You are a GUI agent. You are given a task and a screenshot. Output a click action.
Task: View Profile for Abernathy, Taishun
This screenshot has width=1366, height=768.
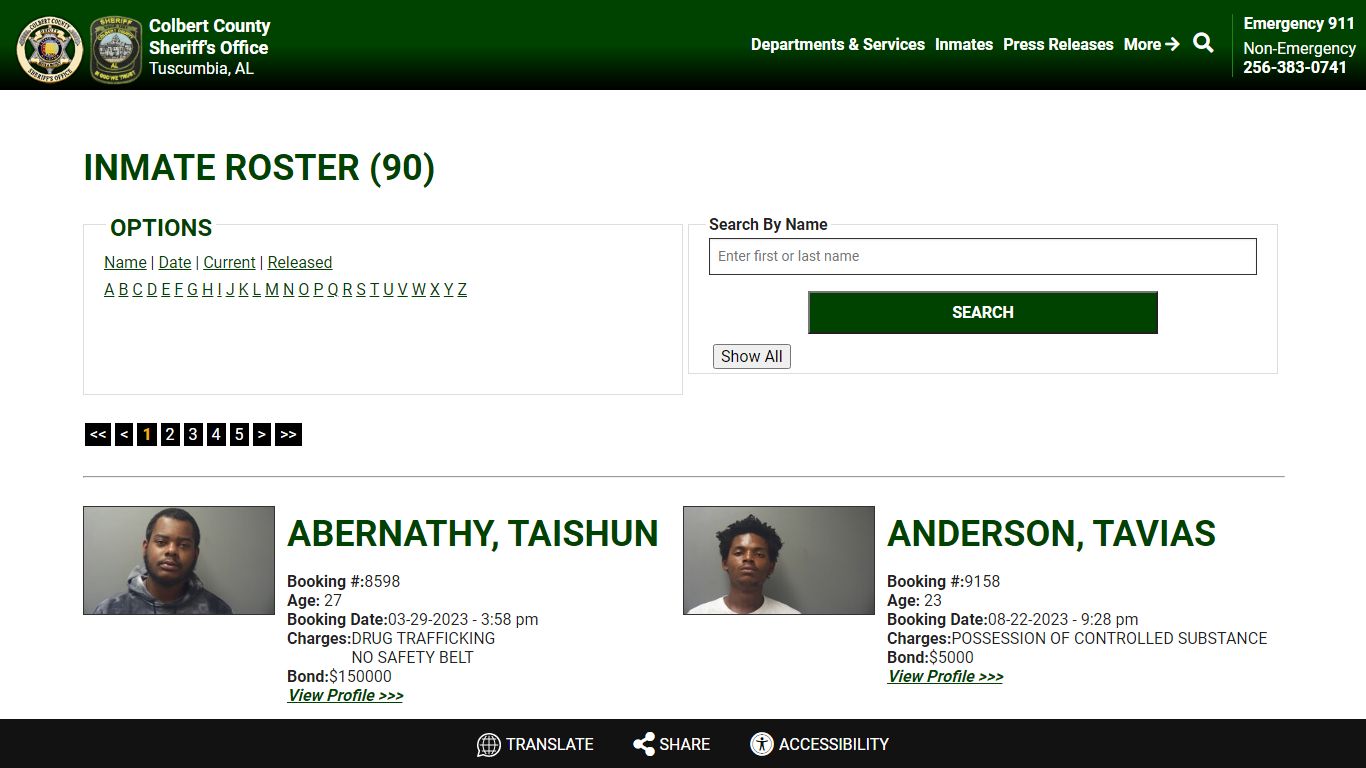(345, 695)
